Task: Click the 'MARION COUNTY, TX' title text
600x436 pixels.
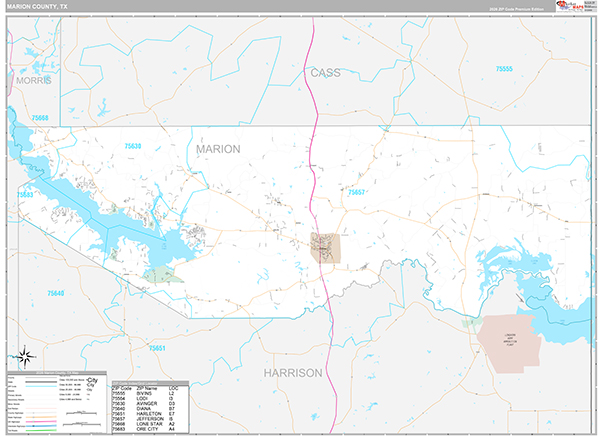Action: (38, 6)
